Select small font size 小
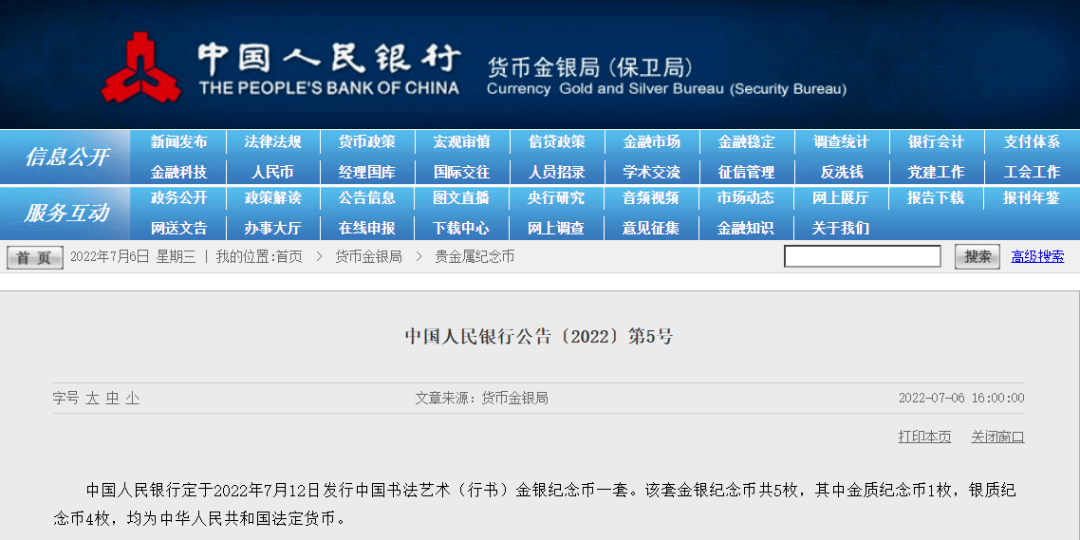The width and height of the screenshot is (1080, 540). pos(132,398)
